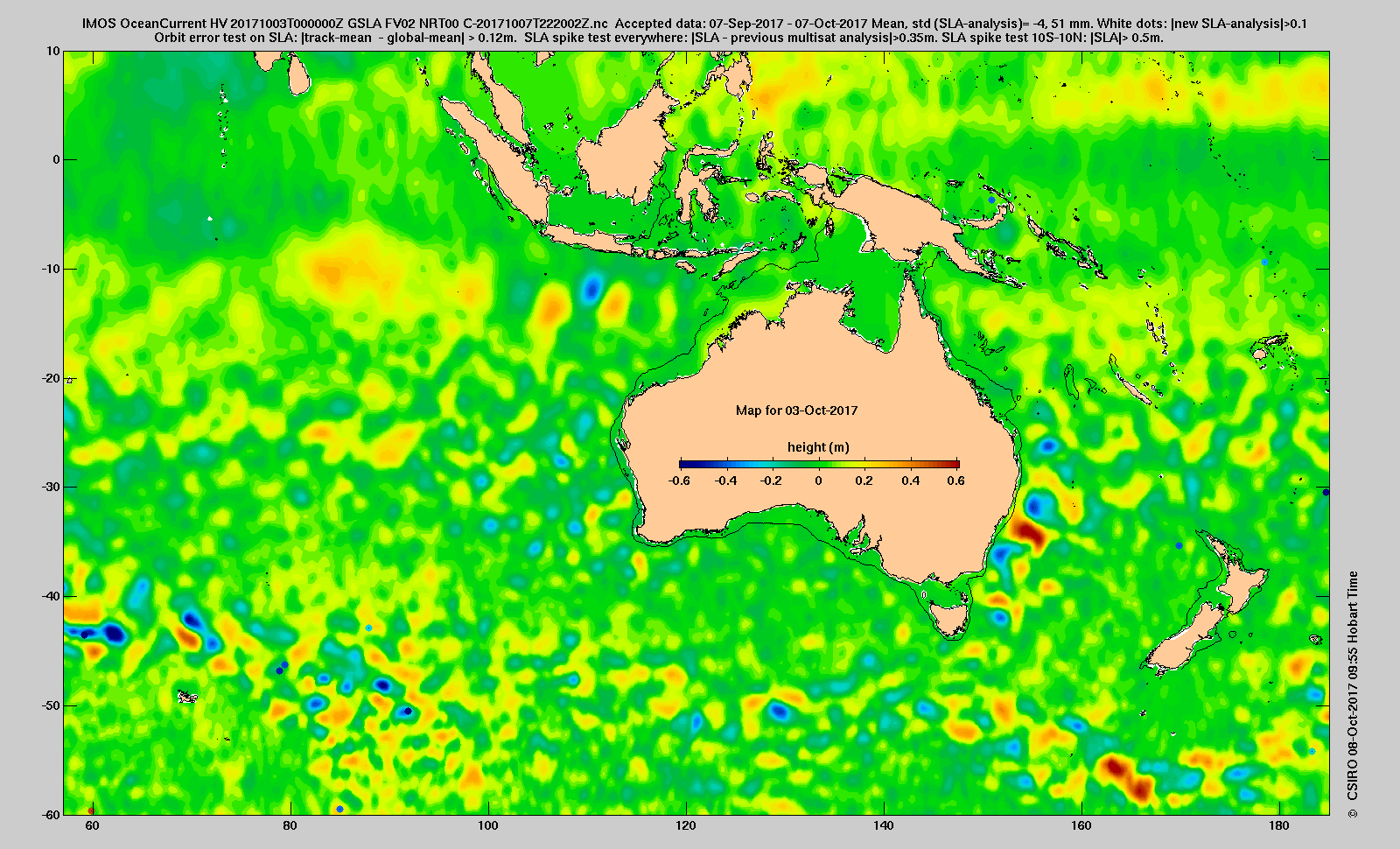Click the 'Map for 03-Oct-2017' label

(x=796, y=410)
